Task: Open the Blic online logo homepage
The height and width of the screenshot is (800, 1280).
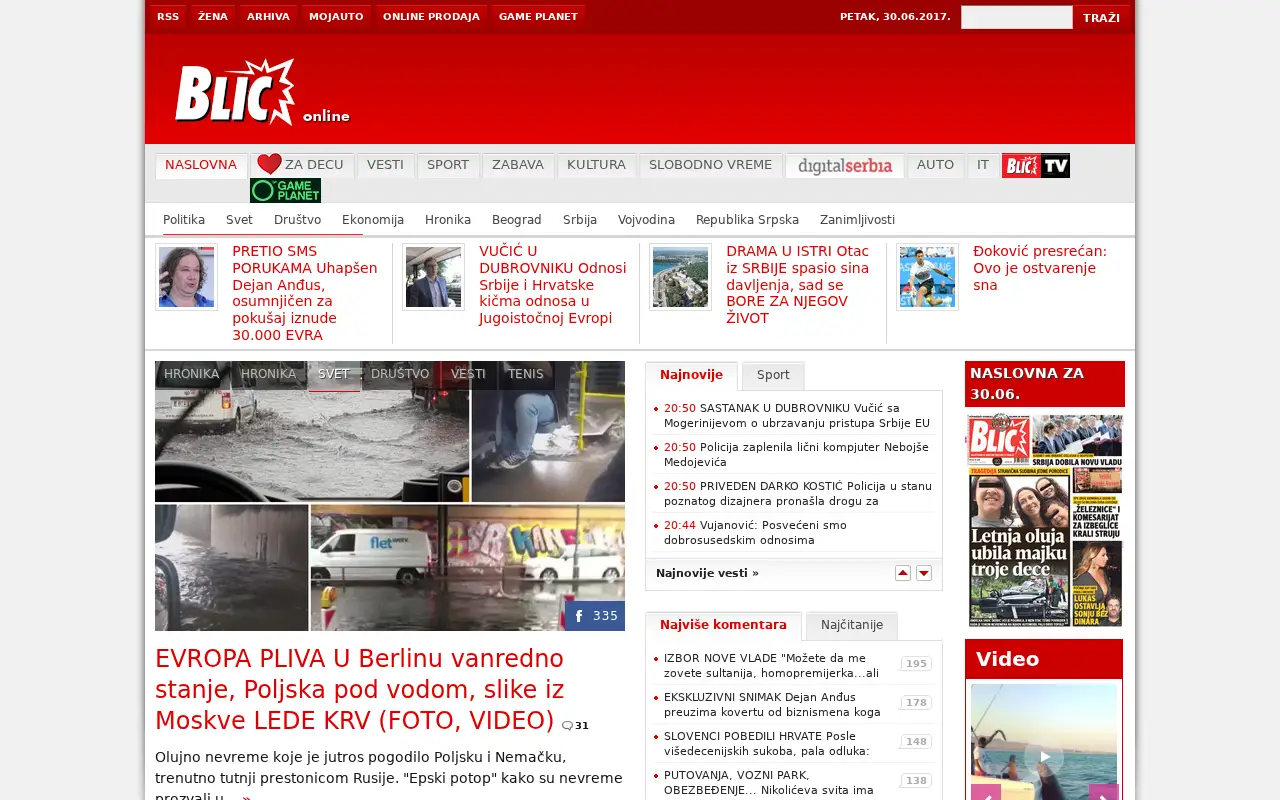Action: (x=262, y=92)
